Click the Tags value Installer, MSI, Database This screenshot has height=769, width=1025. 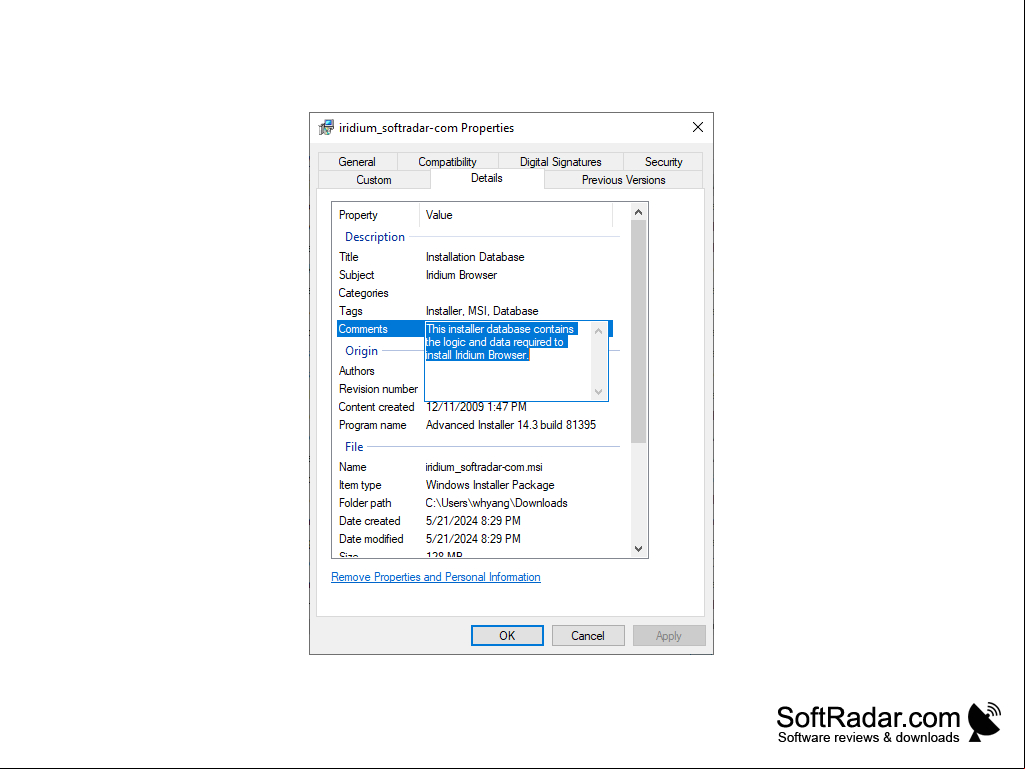(x=482, y=311)
